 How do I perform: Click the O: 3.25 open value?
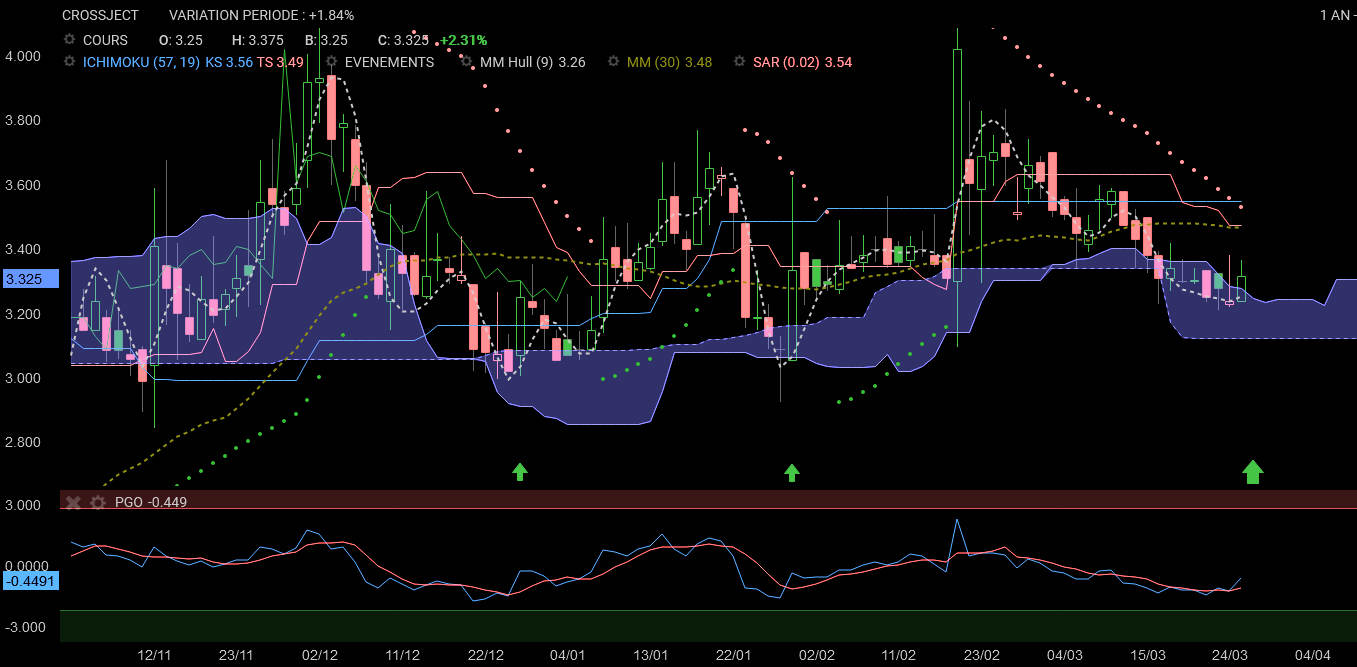[x=181, y=40]
